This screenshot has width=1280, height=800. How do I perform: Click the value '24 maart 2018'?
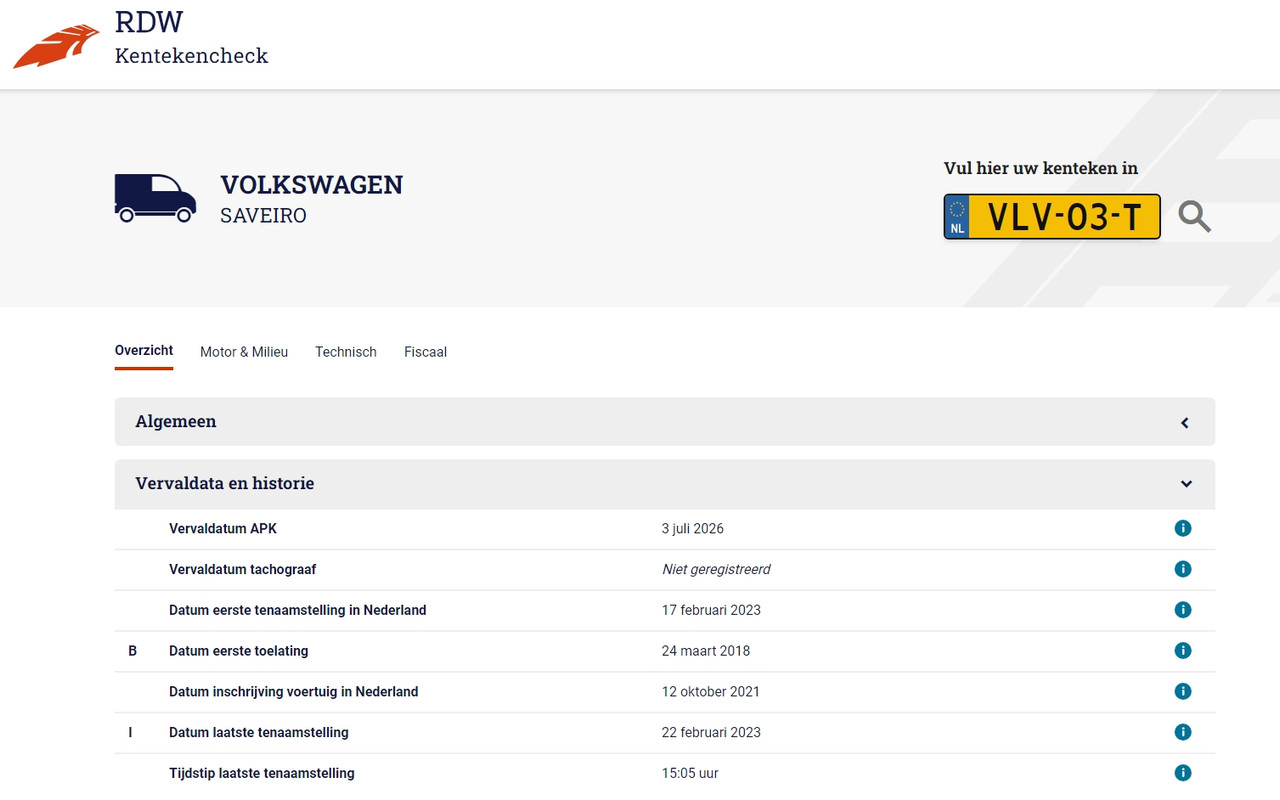(x=706, y=651)
